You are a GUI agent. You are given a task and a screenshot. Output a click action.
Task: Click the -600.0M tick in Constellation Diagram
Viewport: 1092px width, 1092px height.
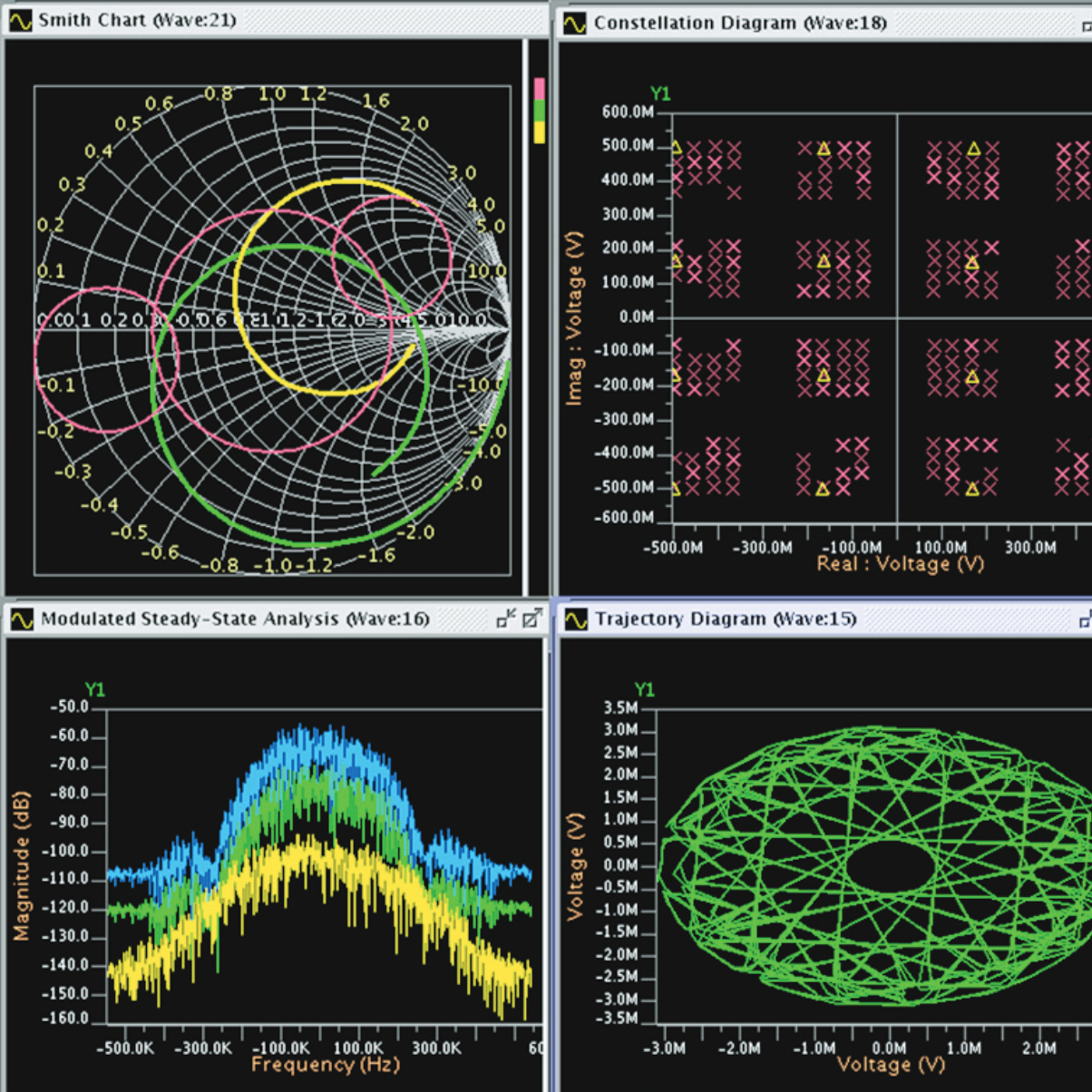coord(623,518)
